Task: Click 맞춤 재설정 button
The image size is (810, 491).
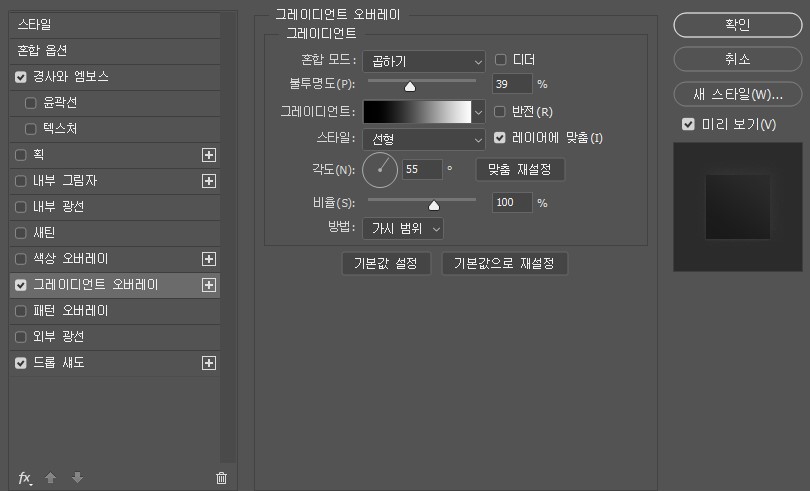Action: tap(520, 170)
